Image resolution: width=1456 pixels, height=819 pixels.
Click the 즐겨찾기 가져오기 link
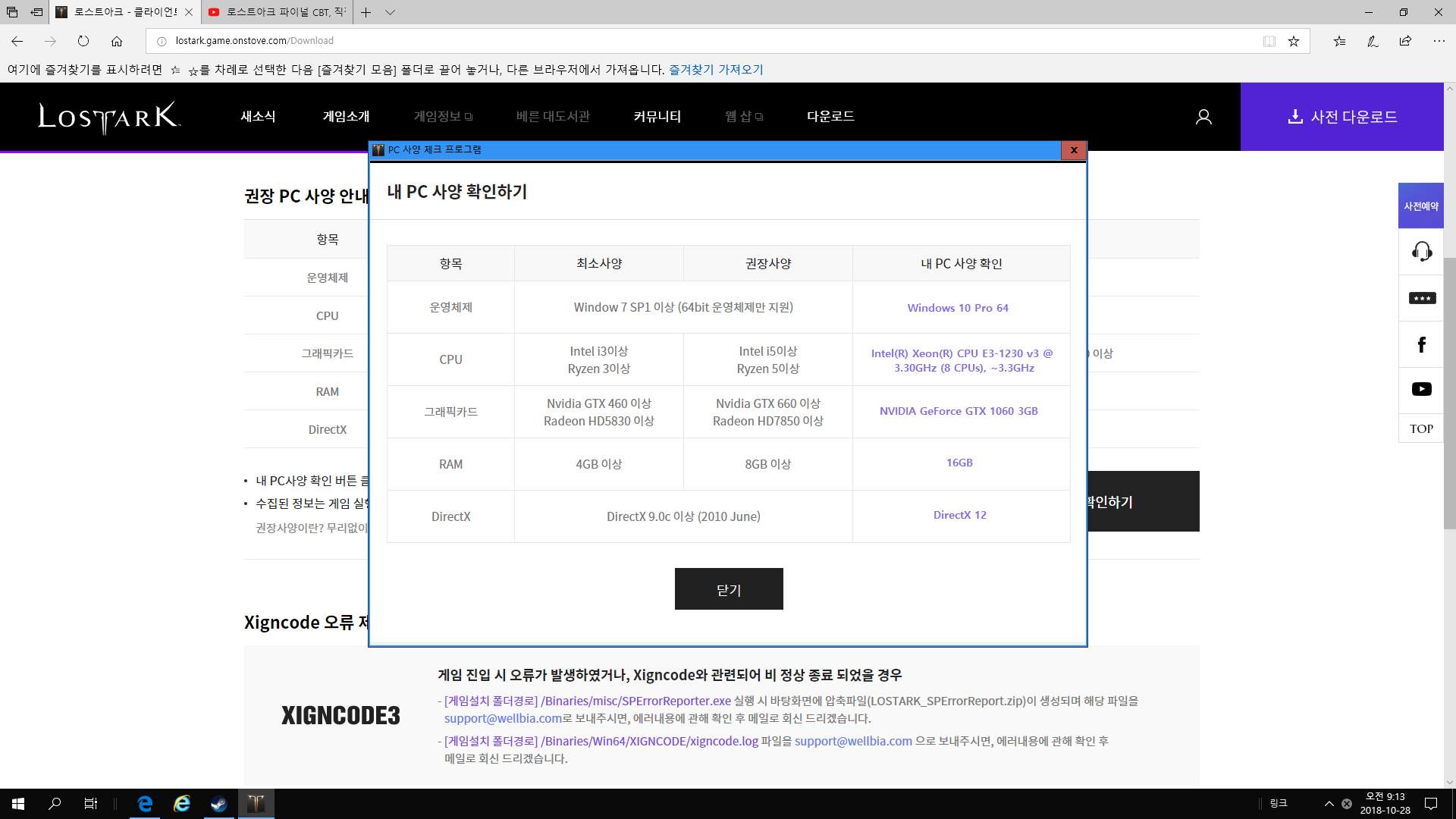[715, 70]
